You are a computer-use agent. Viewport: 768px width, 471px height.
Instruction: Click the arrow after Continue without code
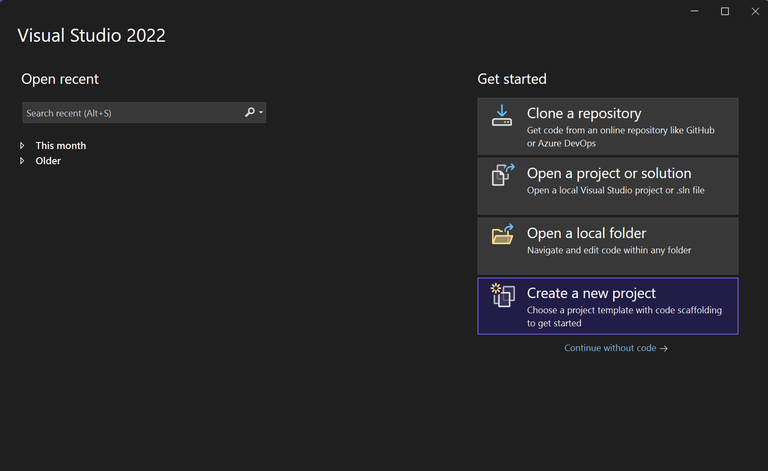point(664,348)
